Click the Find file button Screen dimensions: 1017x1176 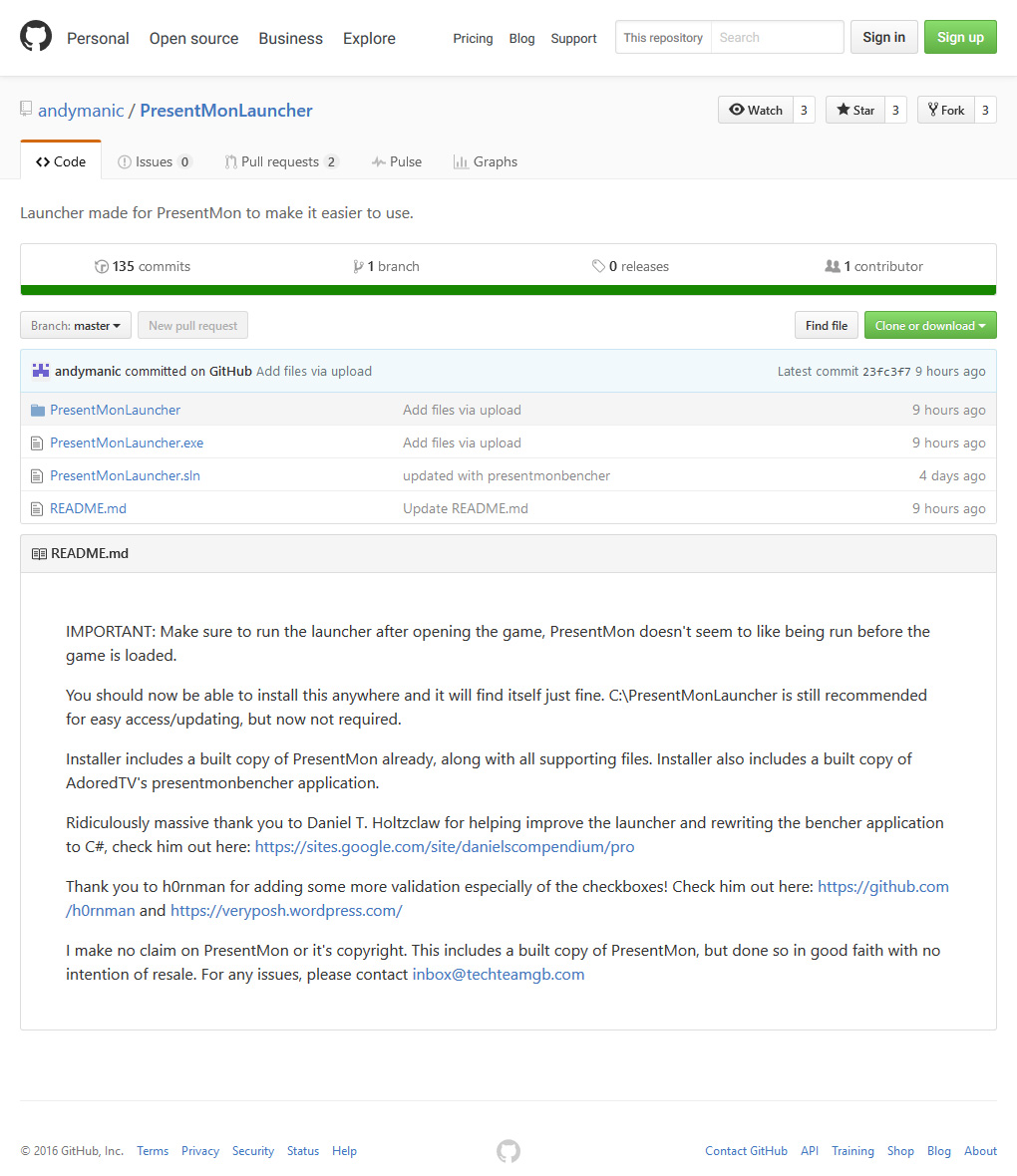(826, 326)
